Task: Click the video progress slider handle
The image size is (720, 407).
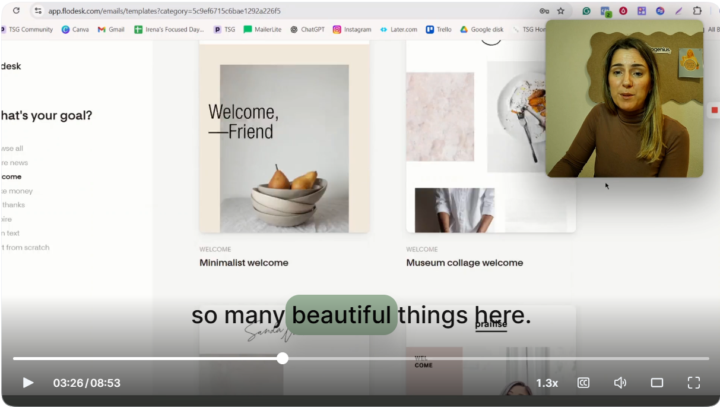Action: (x=283, y=358)
